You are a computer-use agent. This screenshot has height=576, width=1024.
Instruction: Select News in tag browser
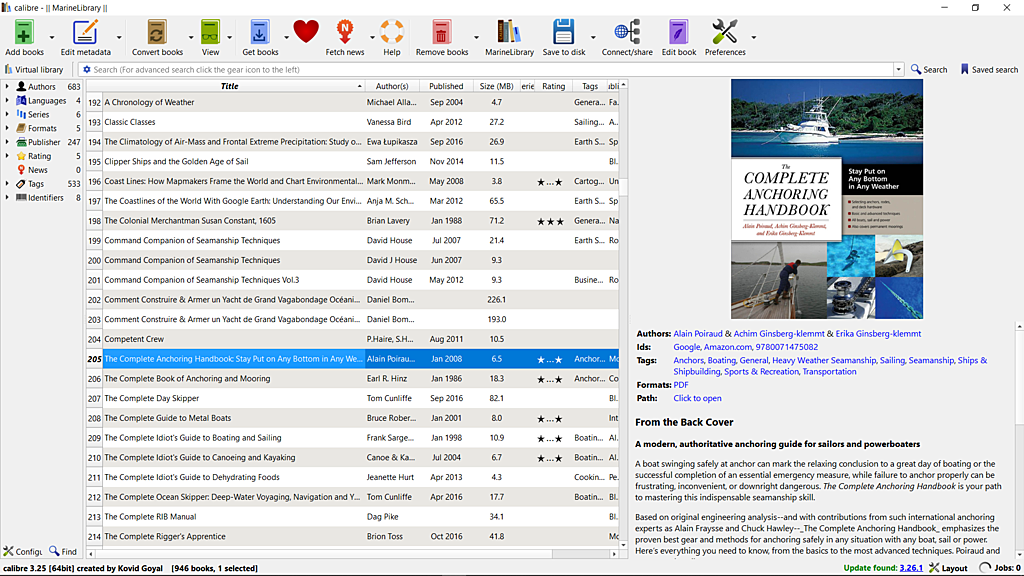[38, 170]
